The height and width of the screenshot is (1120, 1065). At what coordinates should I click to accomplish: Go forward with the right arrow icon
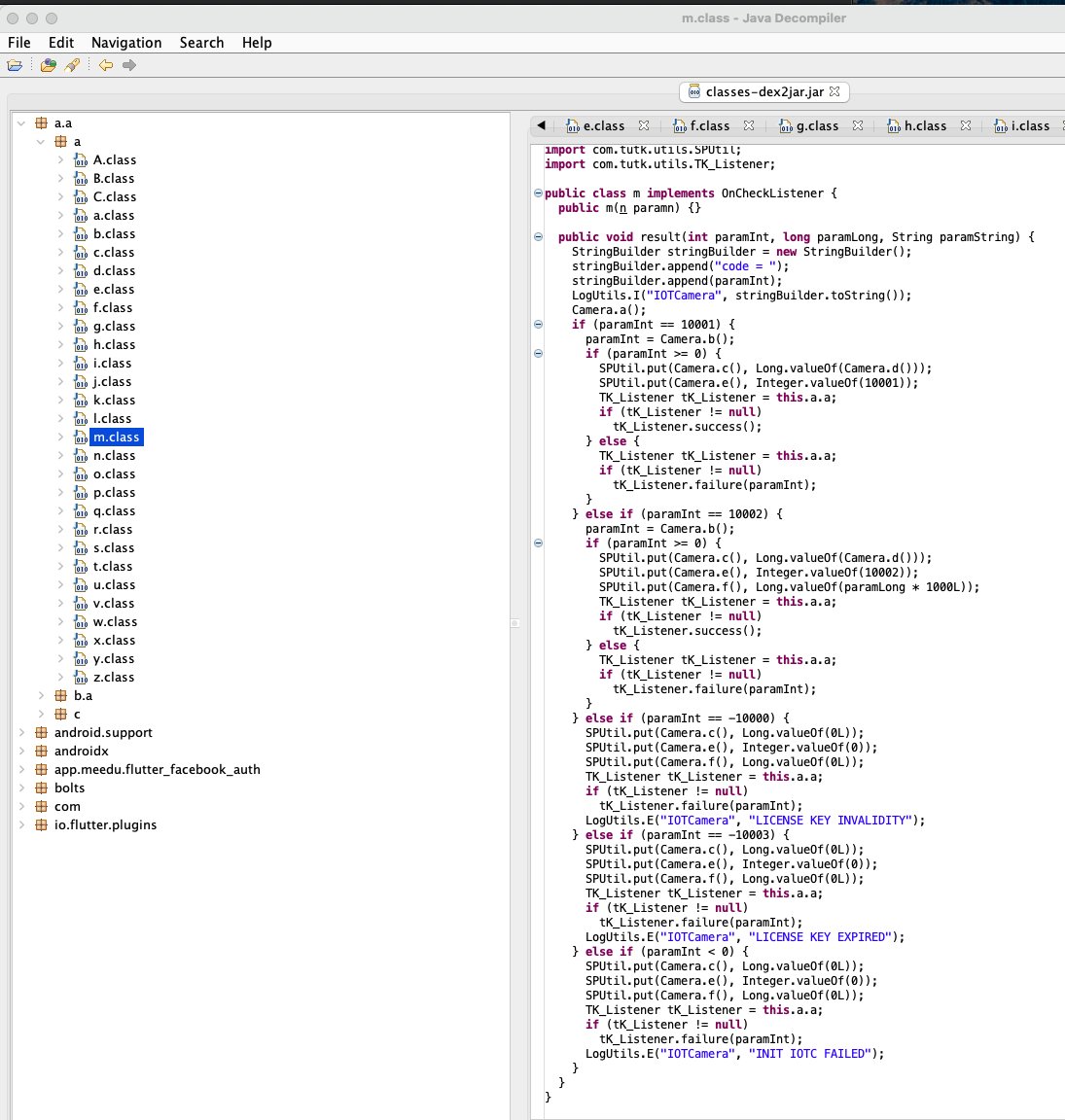coord(129,66)
